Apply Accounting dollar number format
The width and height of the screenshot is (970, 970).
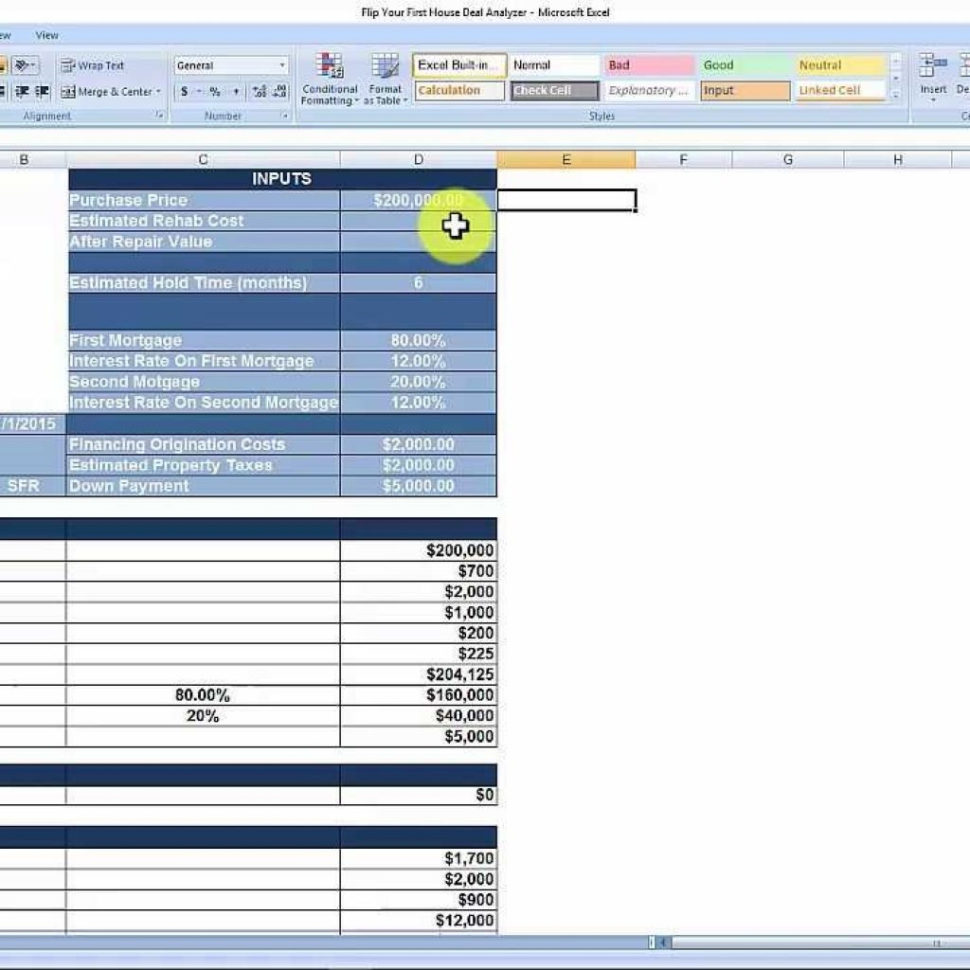click(184, 92)
